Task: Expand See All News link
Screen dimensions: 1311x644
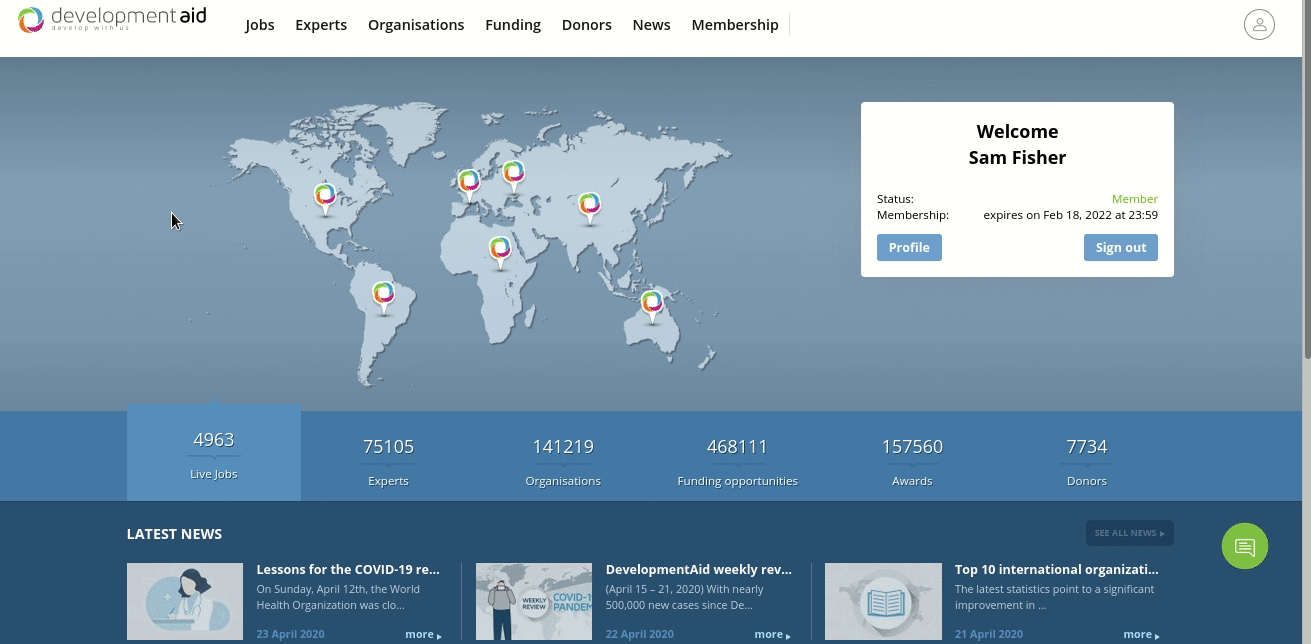Action: (1129, 533)
